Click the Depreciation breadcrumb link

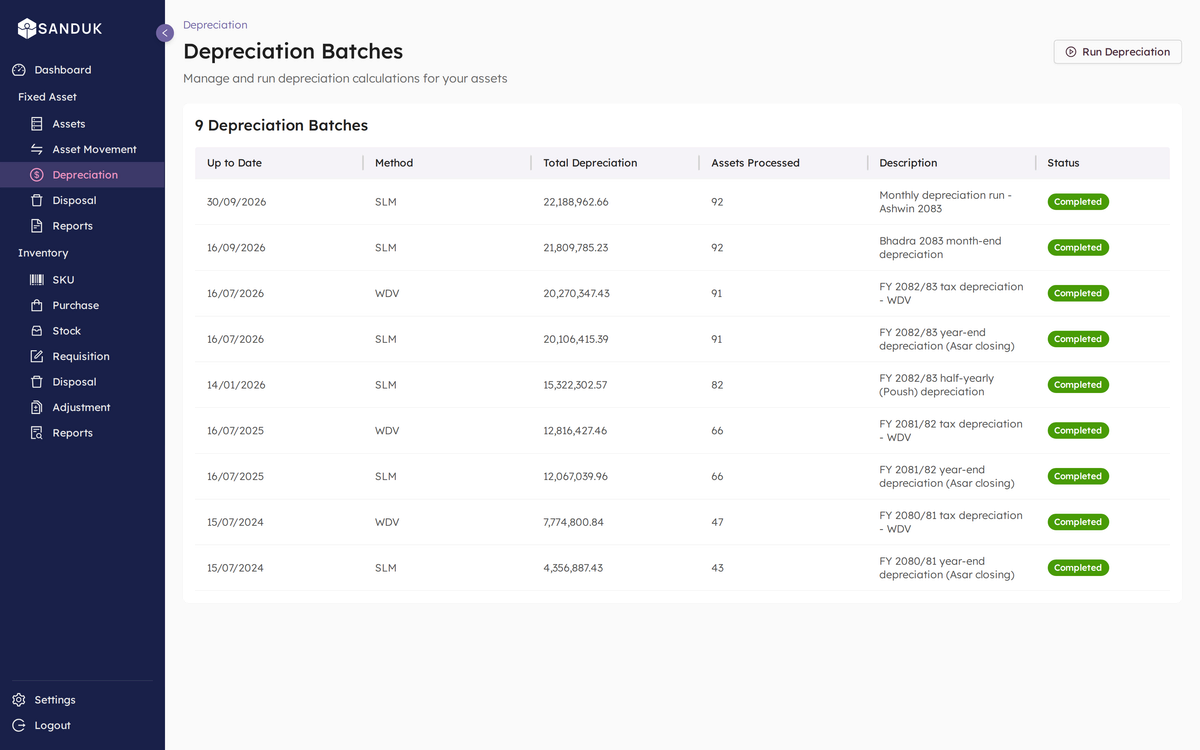(x=215, y=25)
